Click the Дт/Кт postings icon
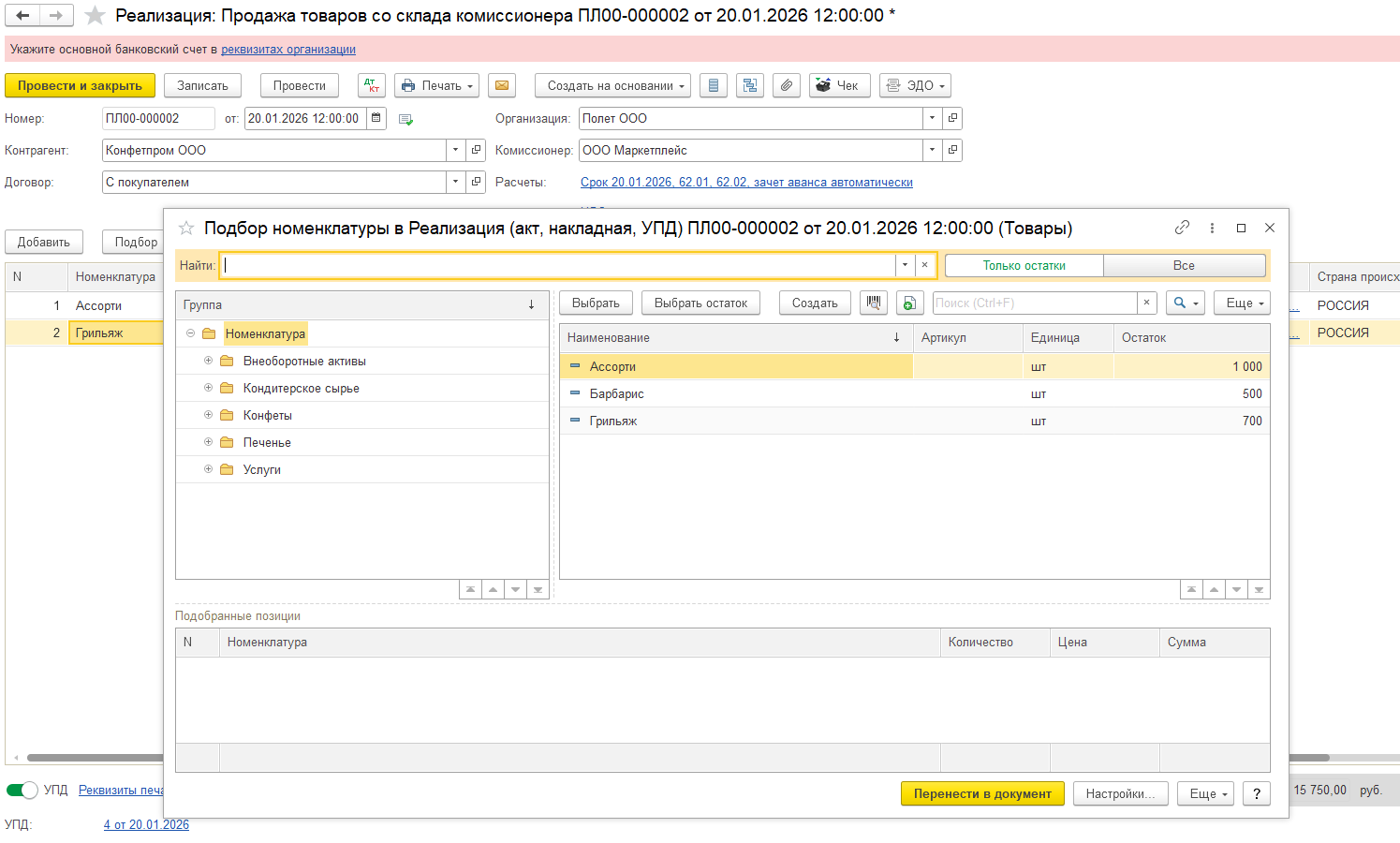 [372, 85]
